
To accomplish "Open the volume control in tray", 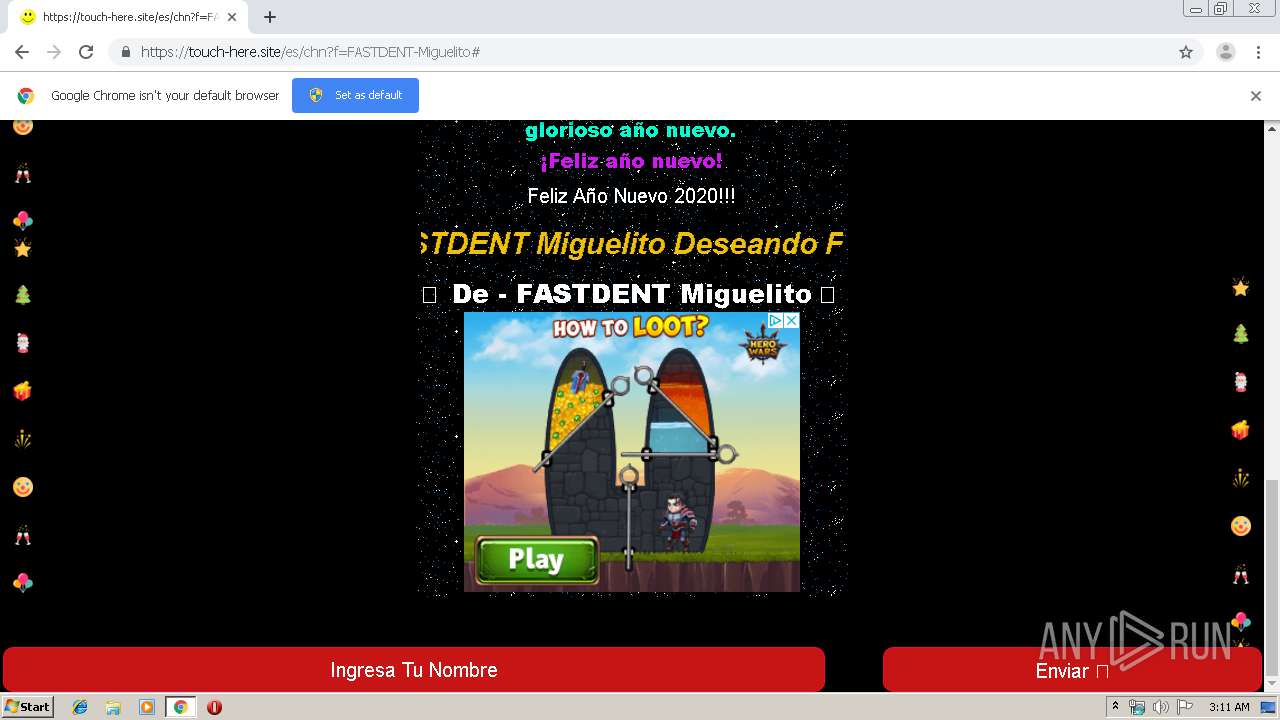I will [1161, 707].
